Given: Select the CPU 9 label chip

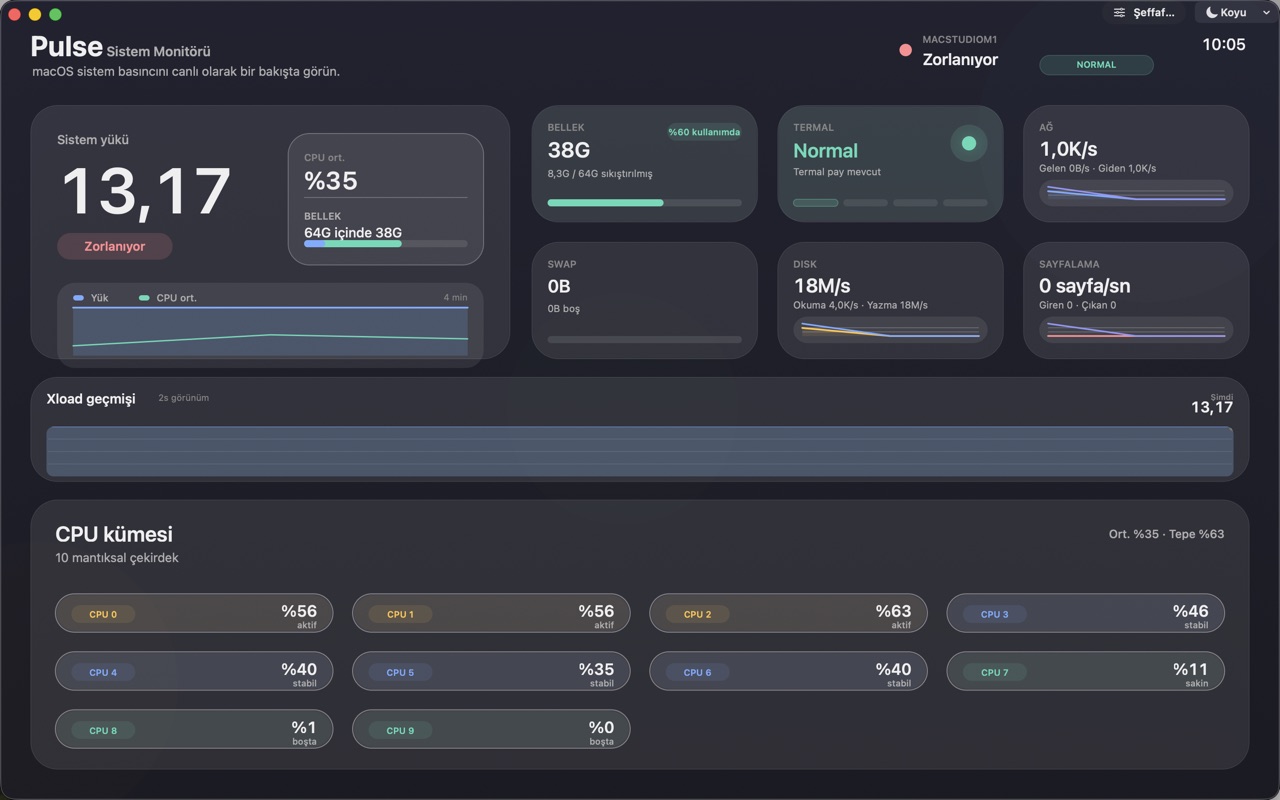Looking at the screenshot, I should click(x=400, y=730).
